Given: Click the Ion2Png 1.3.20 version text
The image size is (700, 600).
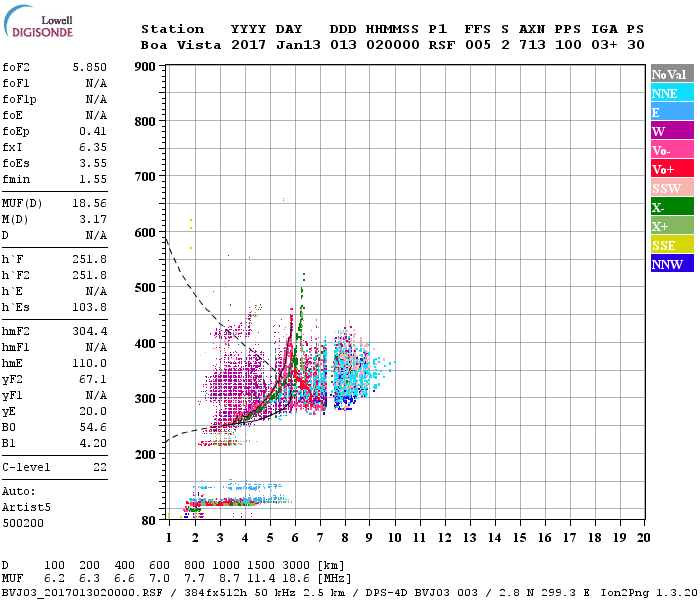Looking at the screenshot, I should pos(648,593).
